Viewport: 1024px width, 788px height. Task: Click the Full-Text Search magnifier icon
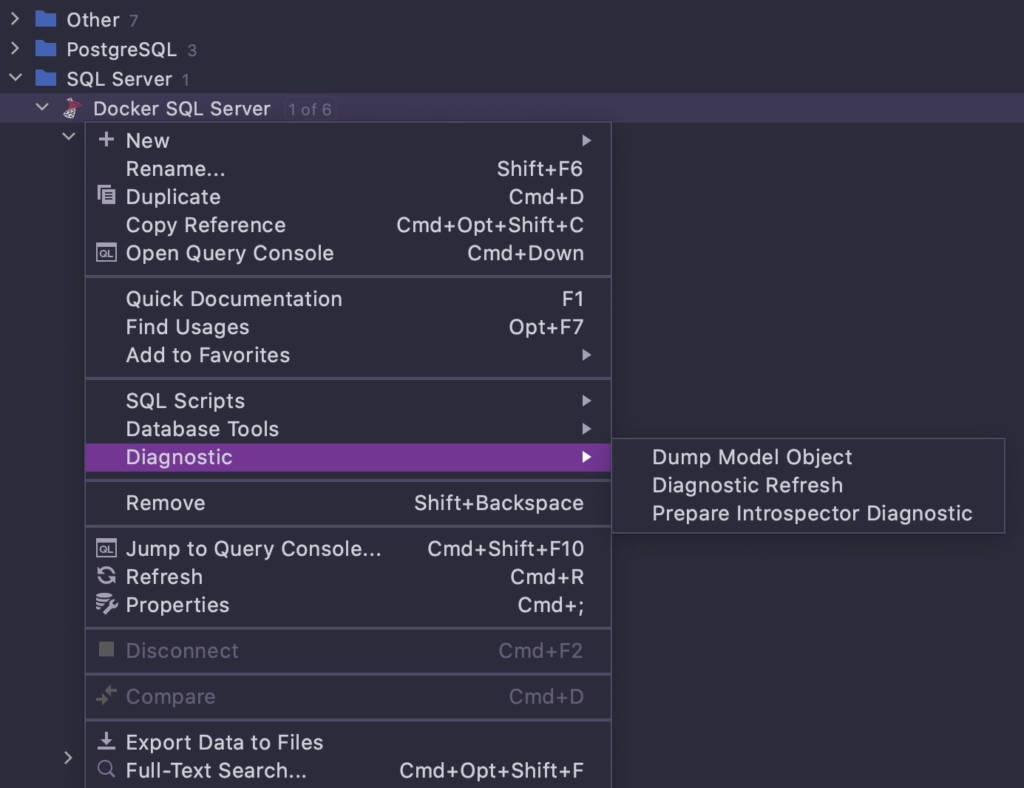click(x=106, y=770)
